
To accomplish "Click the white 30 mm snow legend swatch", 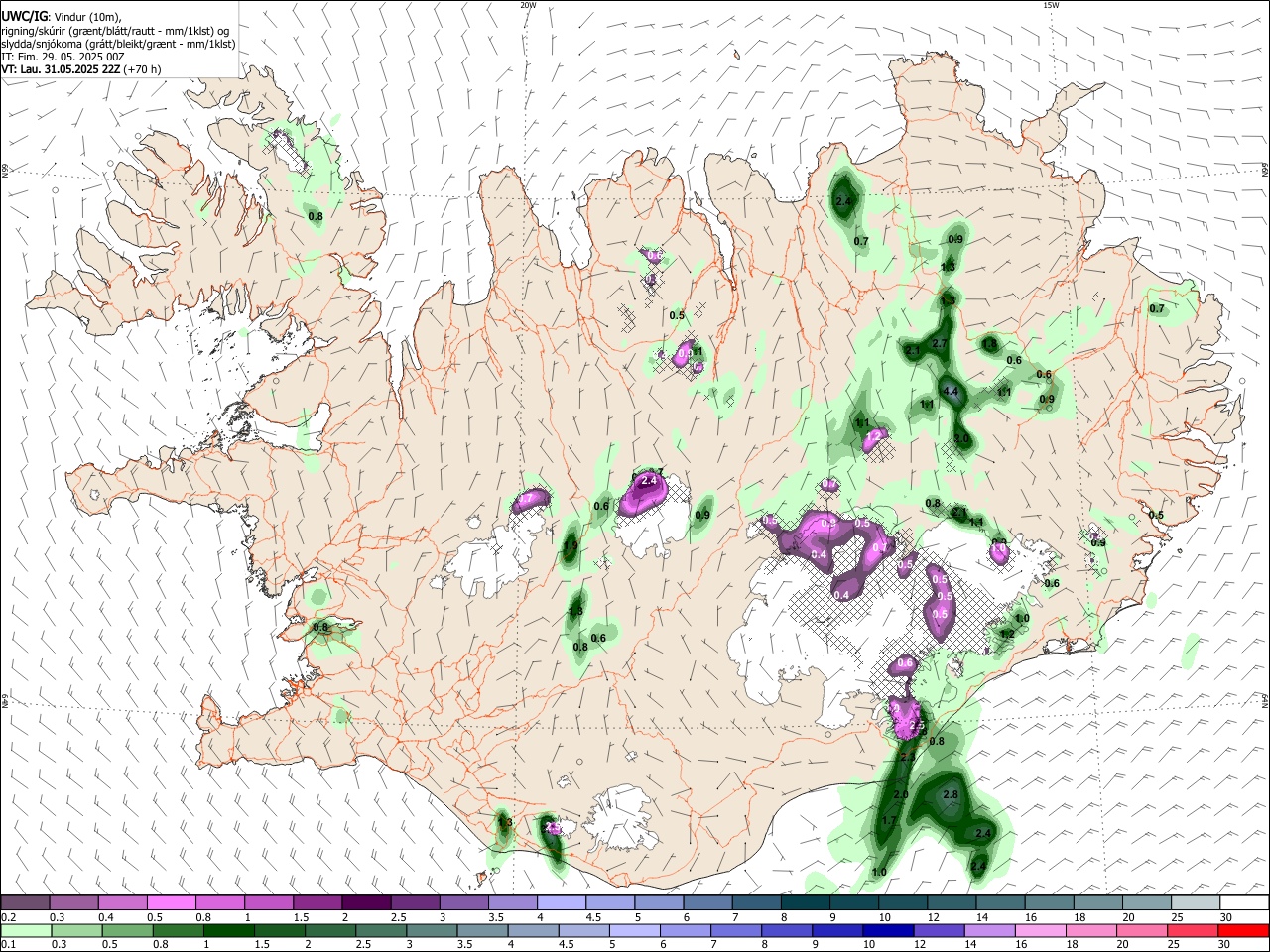I will (x=1245, y=902).
